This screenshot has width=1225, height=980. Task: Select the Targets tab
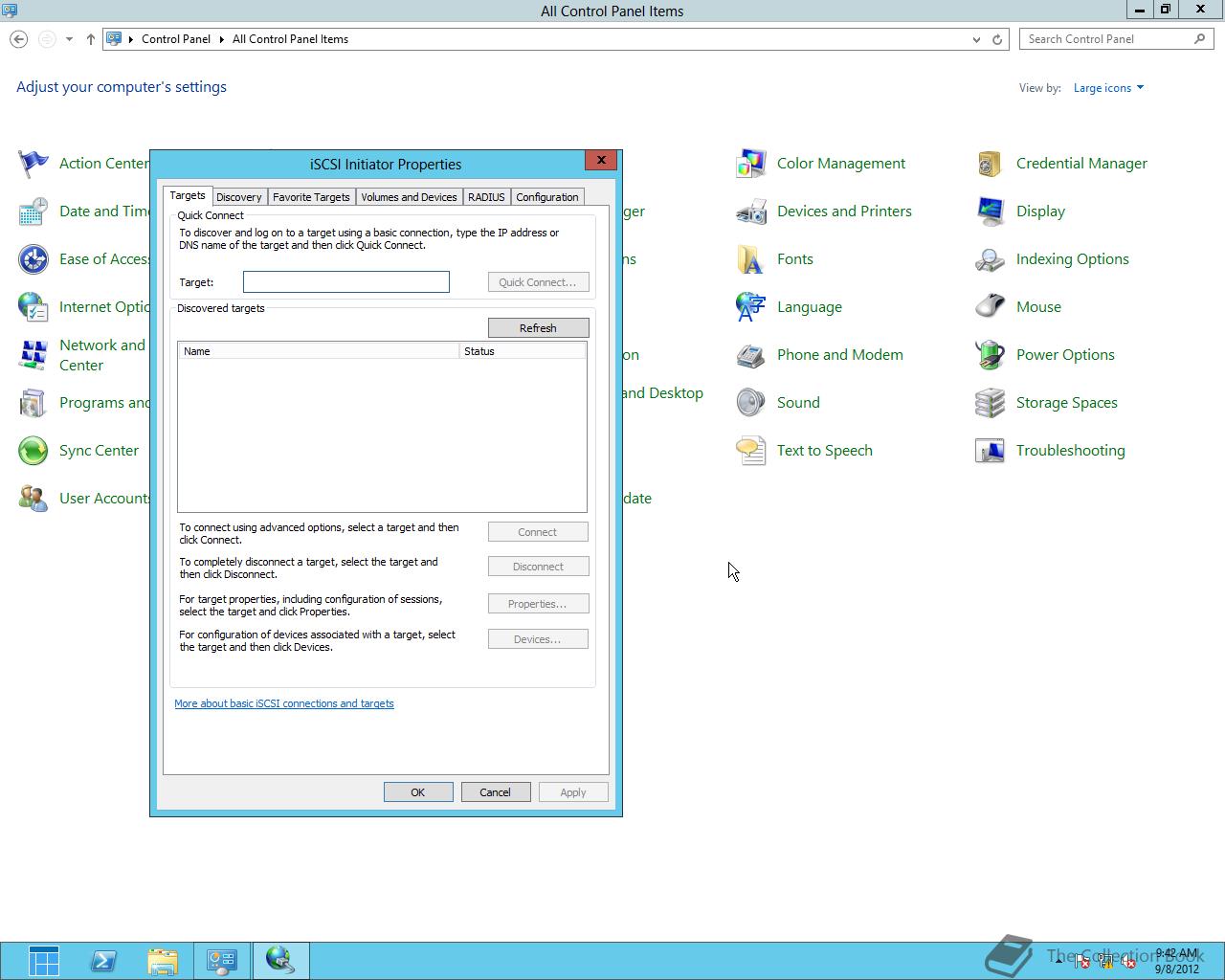(x=188, y=195)
